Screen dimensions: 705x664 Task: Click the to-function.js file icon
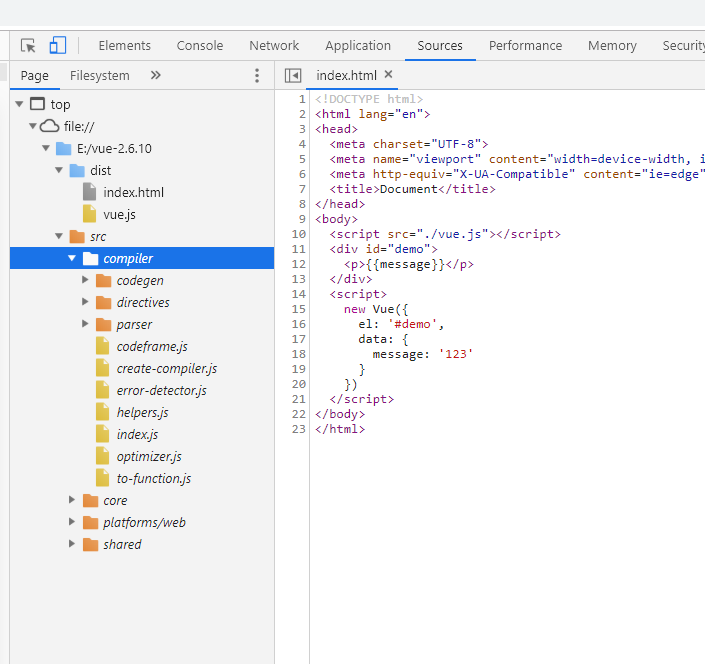(103, 478)
